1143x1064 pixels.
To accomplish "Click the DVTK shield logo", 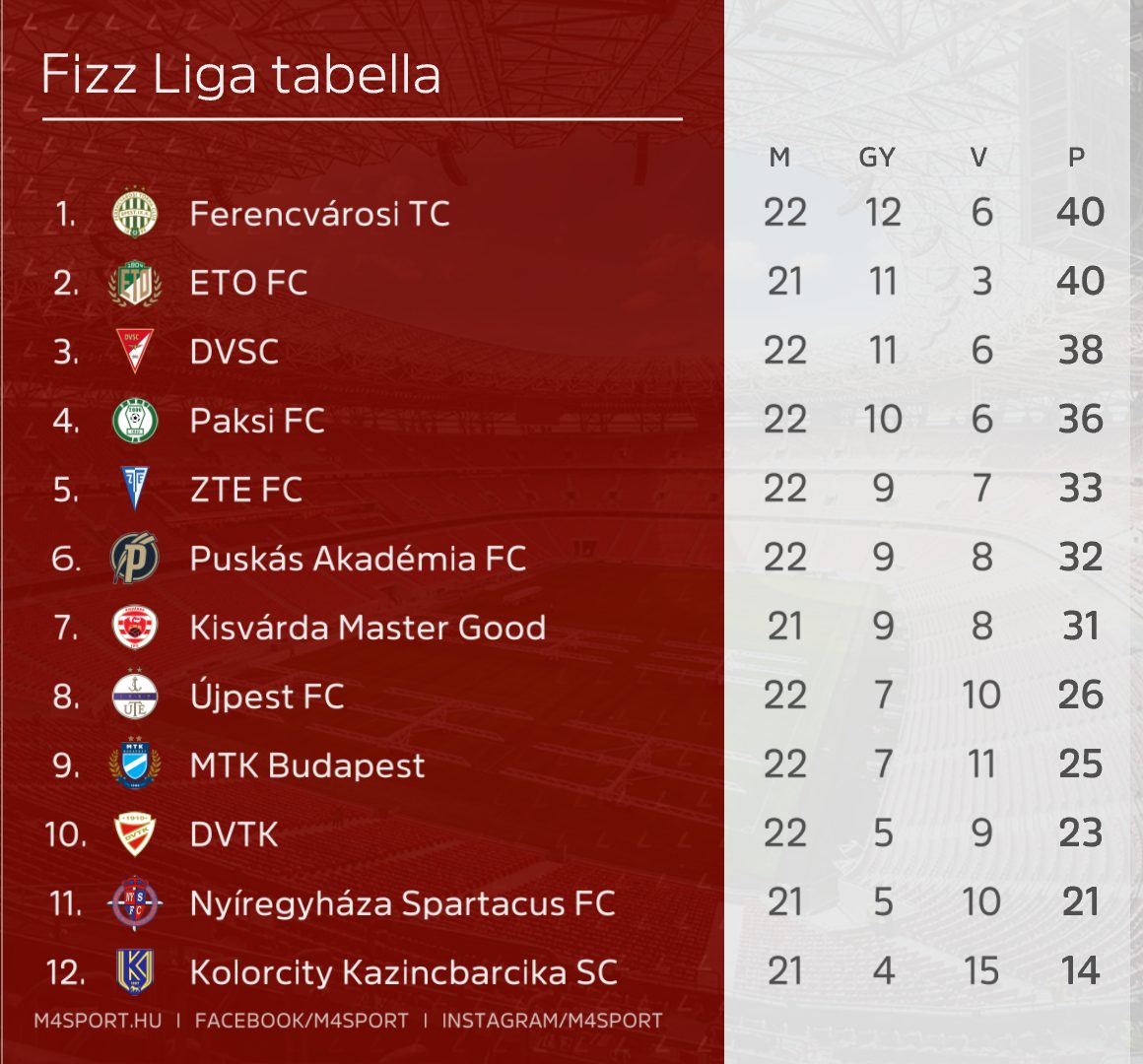I will pos(135,834).
